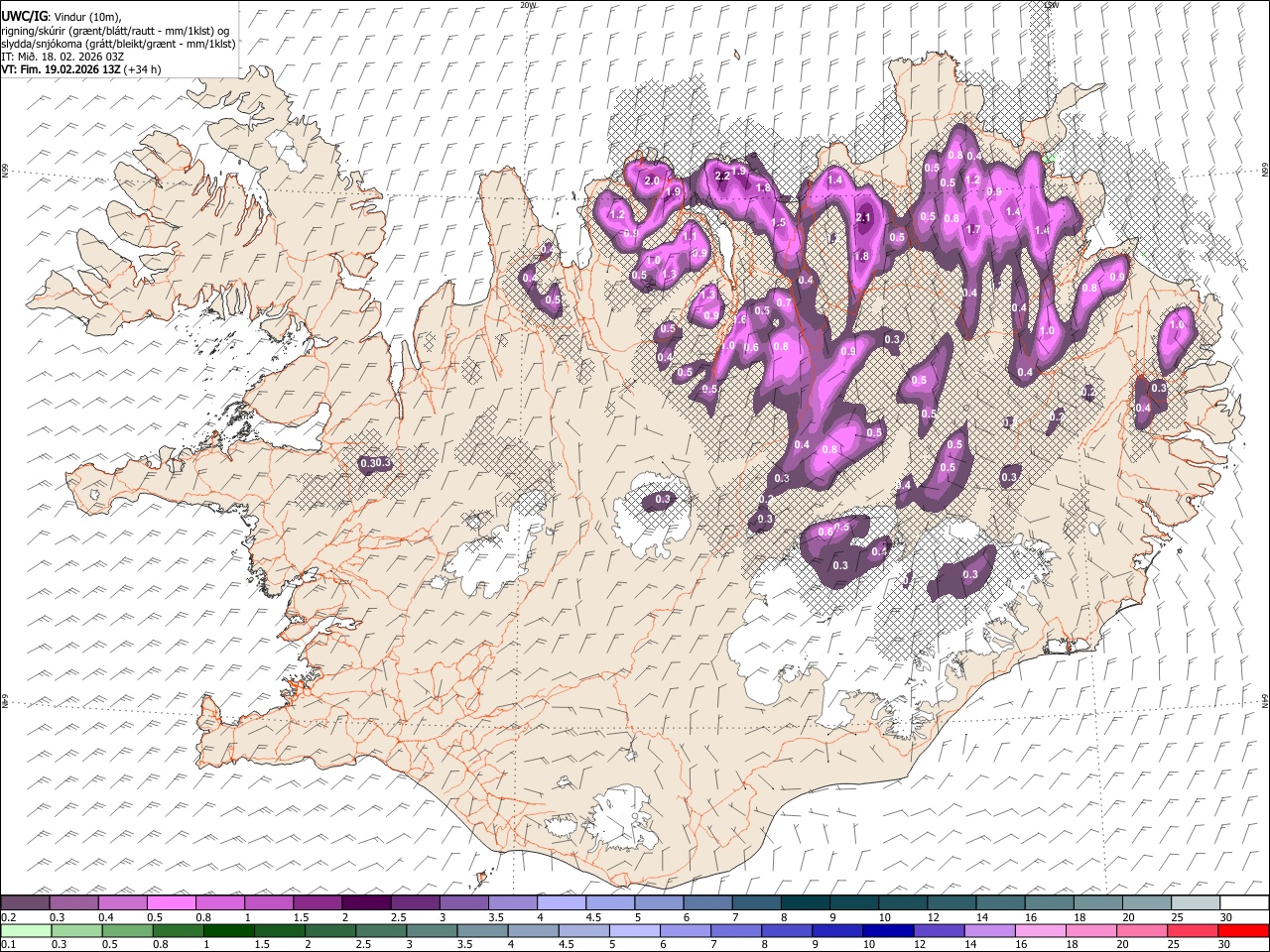
Task: Pick top legend swatch between 0.3 and 0.4
Action: (x=73, y=903)
